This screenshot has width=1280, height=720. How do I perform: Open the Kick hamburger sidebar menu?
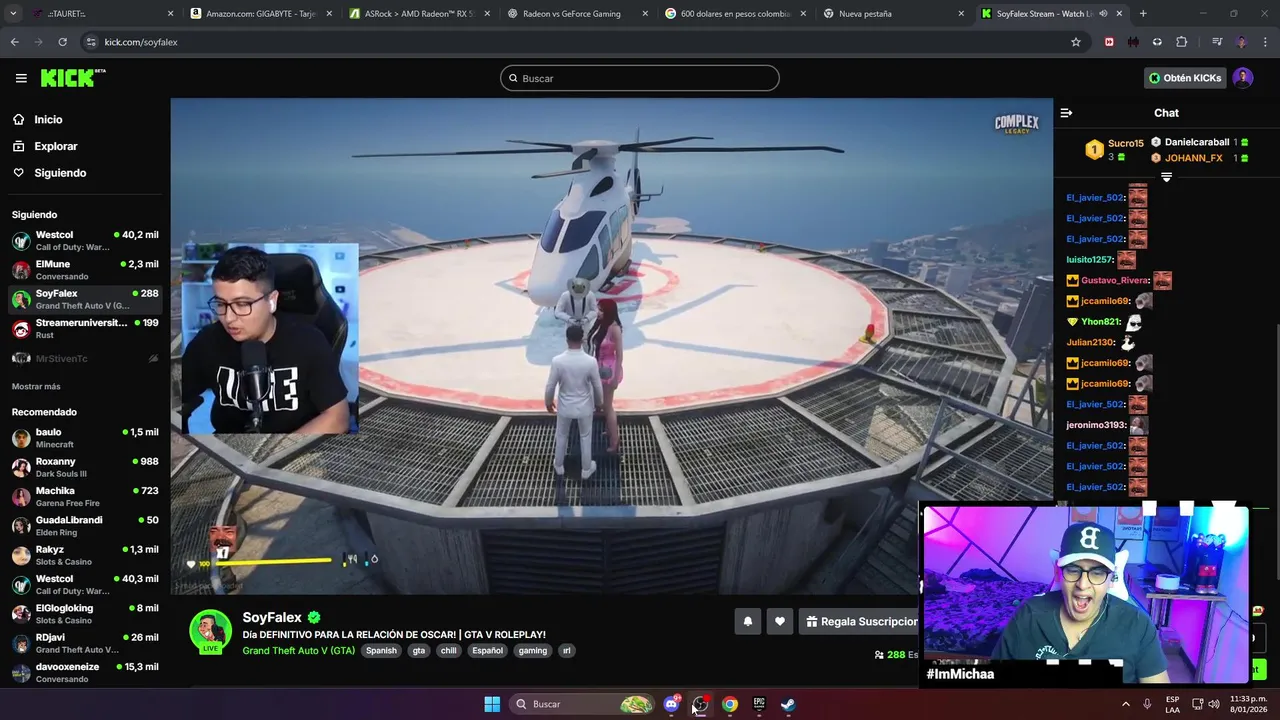[21, 78]
